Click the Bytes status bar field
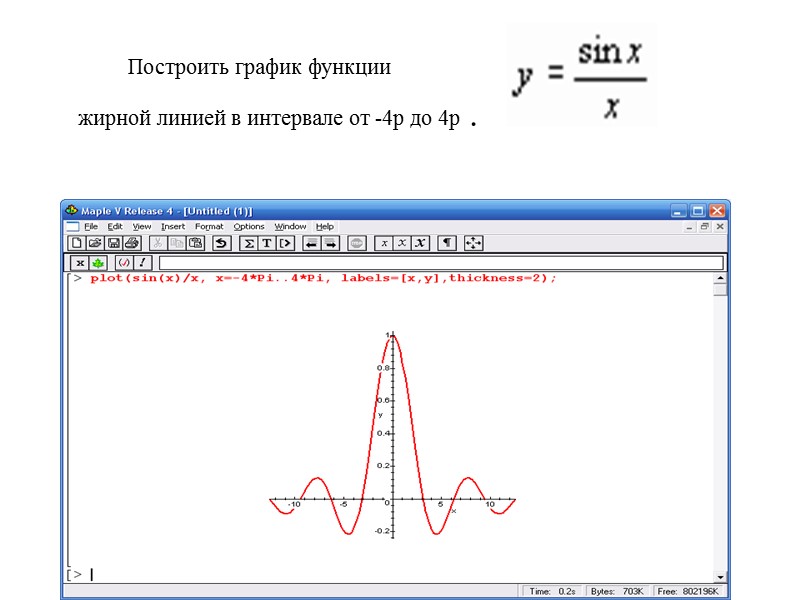This screenshot has height=600, width=800. coord(617,591)
